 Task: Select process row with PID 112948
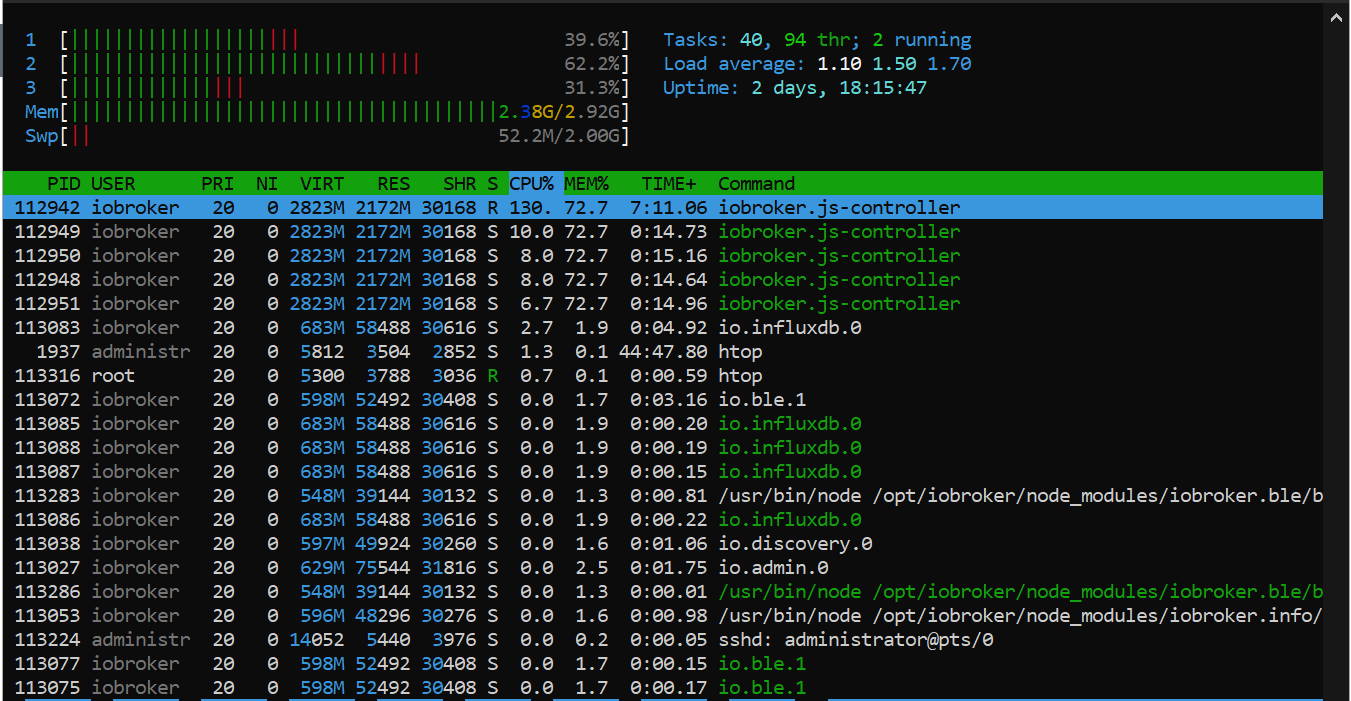663,280
